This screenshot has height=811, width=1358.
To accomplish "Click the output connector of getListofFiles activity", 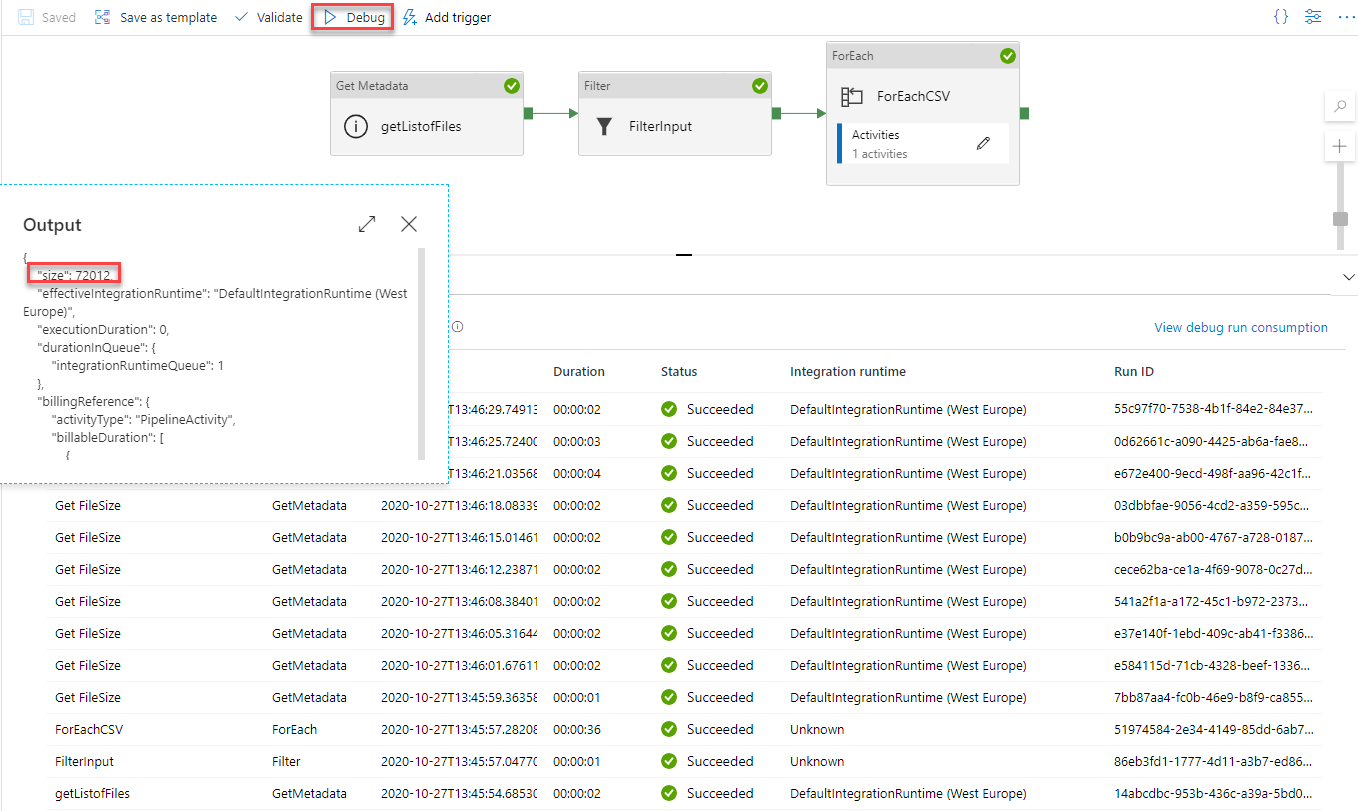I will coord(528,113).
